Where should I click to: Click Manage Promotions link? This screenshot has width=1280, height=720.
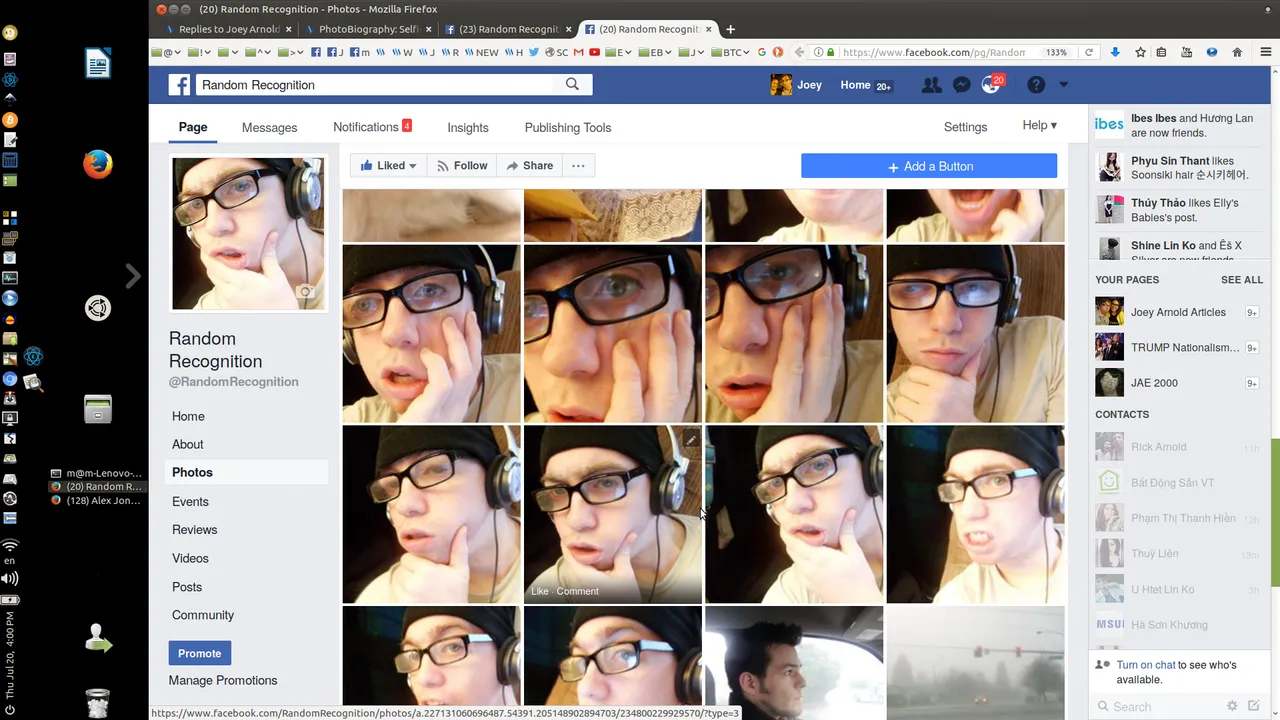click(x=223, y=680)
